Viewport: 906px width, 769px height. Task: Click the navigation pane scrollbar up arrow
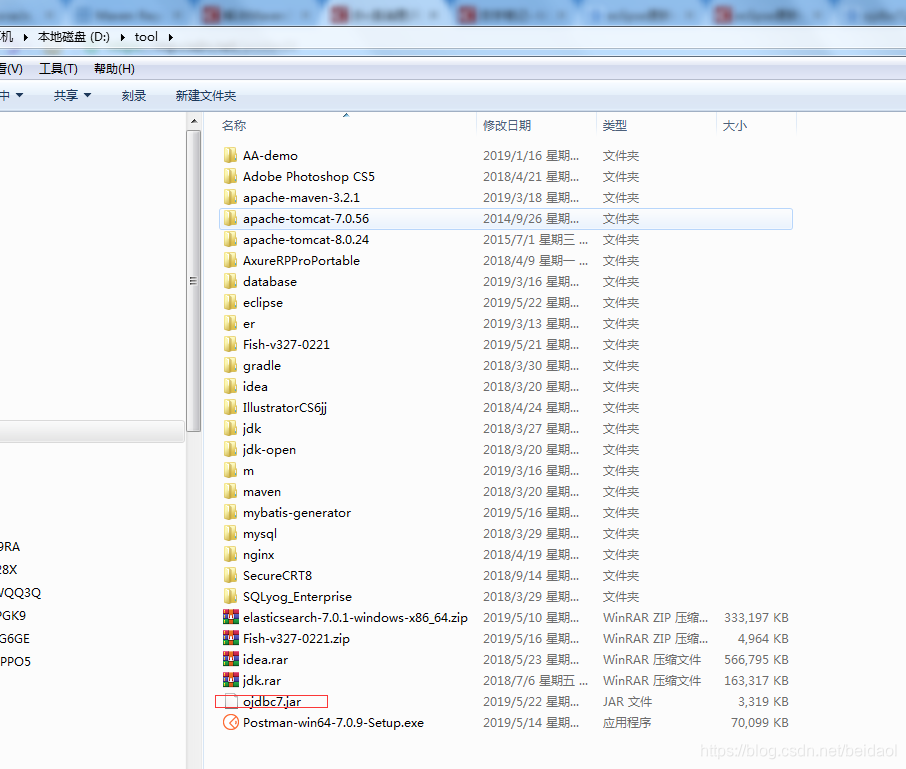tap(194, 121)
